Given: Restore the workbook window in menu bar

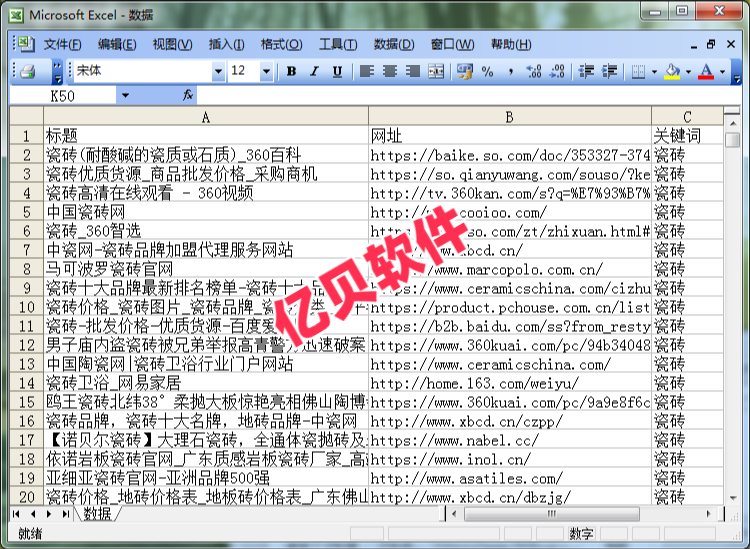Looking at the screenshot, I should 711,44.
